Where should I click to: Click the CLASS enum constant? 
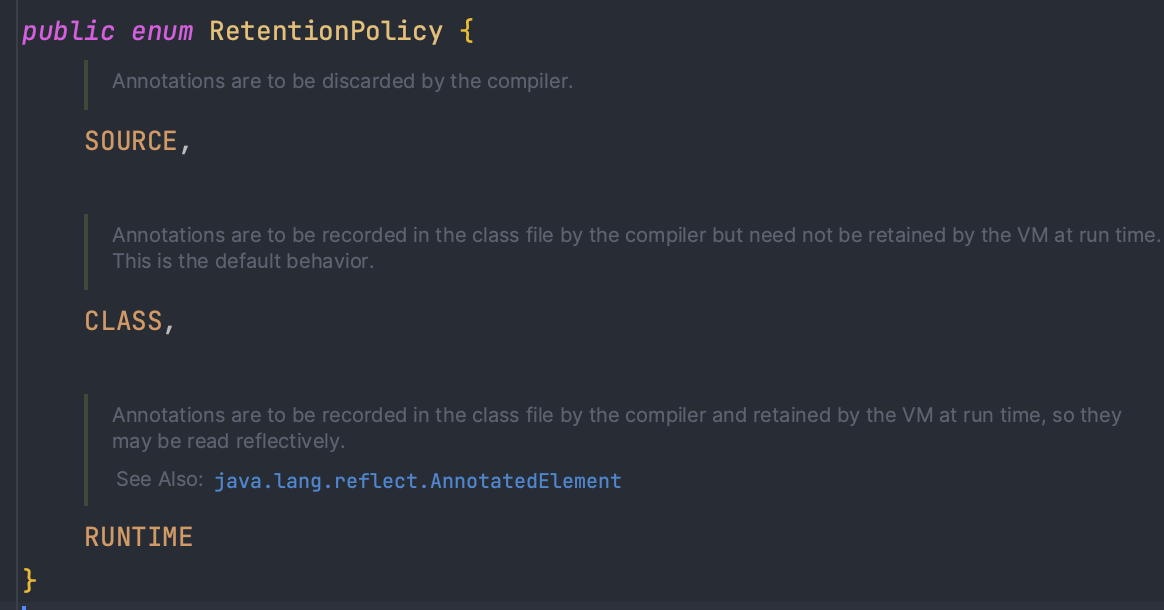[123, 321]
